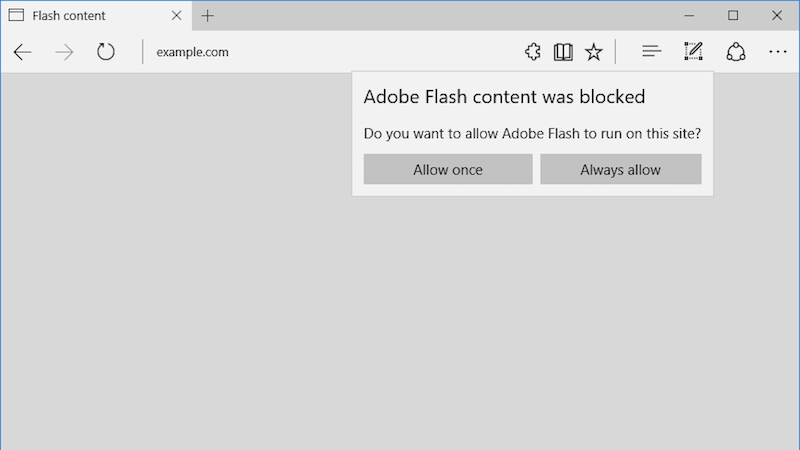Maximize the browser window
Screen dimensions: 800x450
pyautogui.click(x=733, y=16)
